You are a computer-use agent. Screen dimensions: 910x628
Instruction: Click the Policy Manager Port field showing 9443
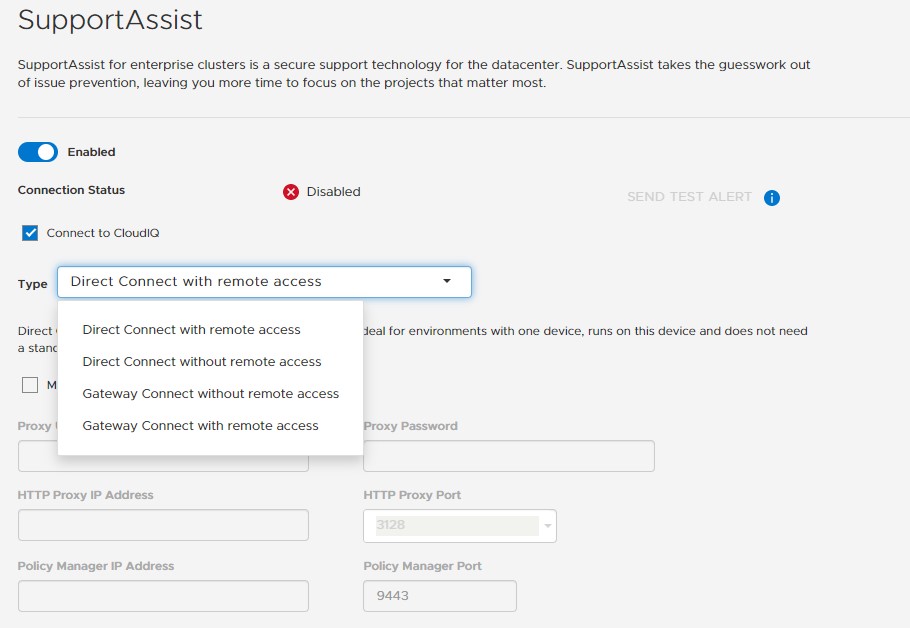440,596
